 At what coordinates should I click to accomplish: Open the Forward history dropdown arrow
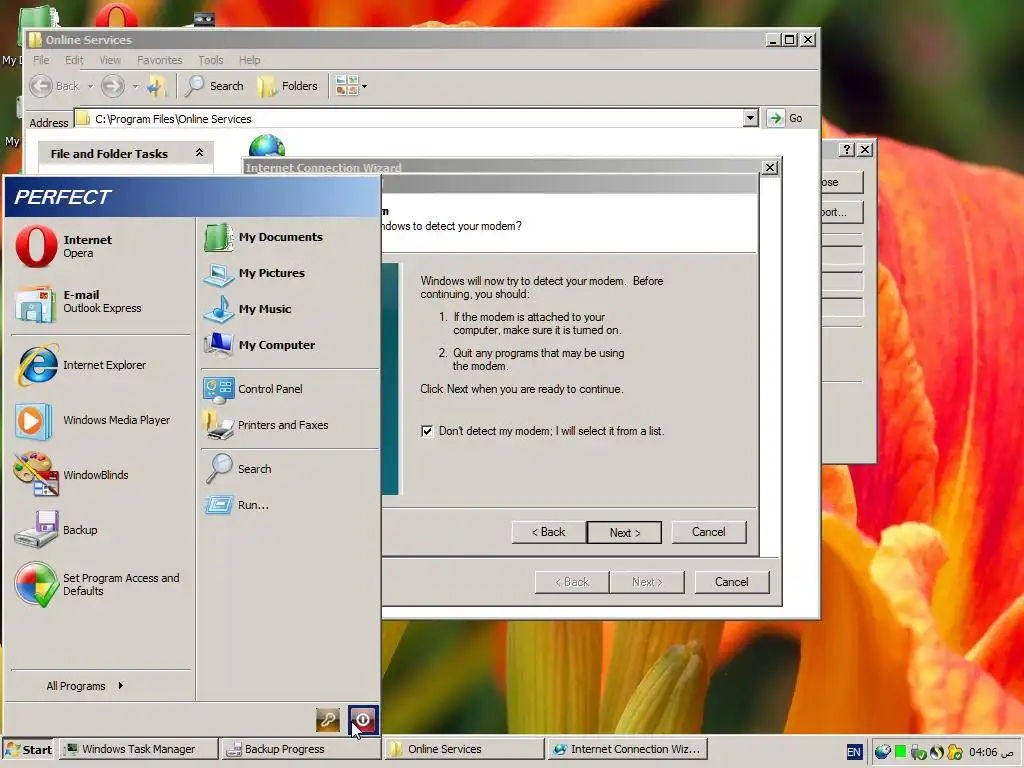tap(135, 86)
